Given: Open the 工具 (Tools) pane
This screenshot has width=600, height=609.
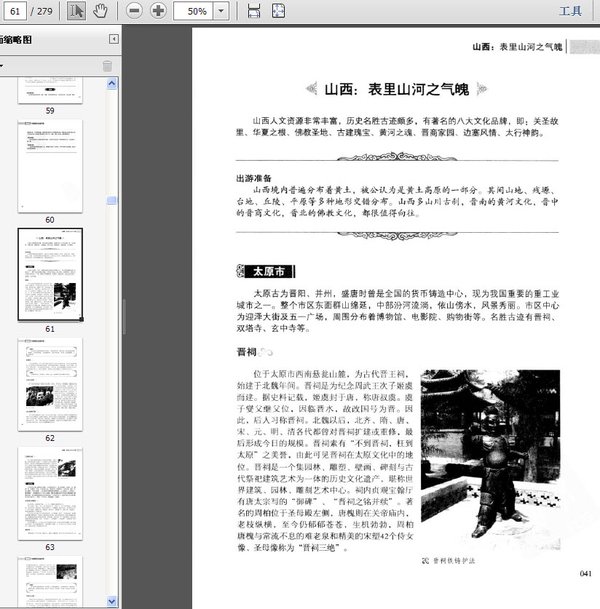Looking at the screenshot, I should click(x=570, y=11).
